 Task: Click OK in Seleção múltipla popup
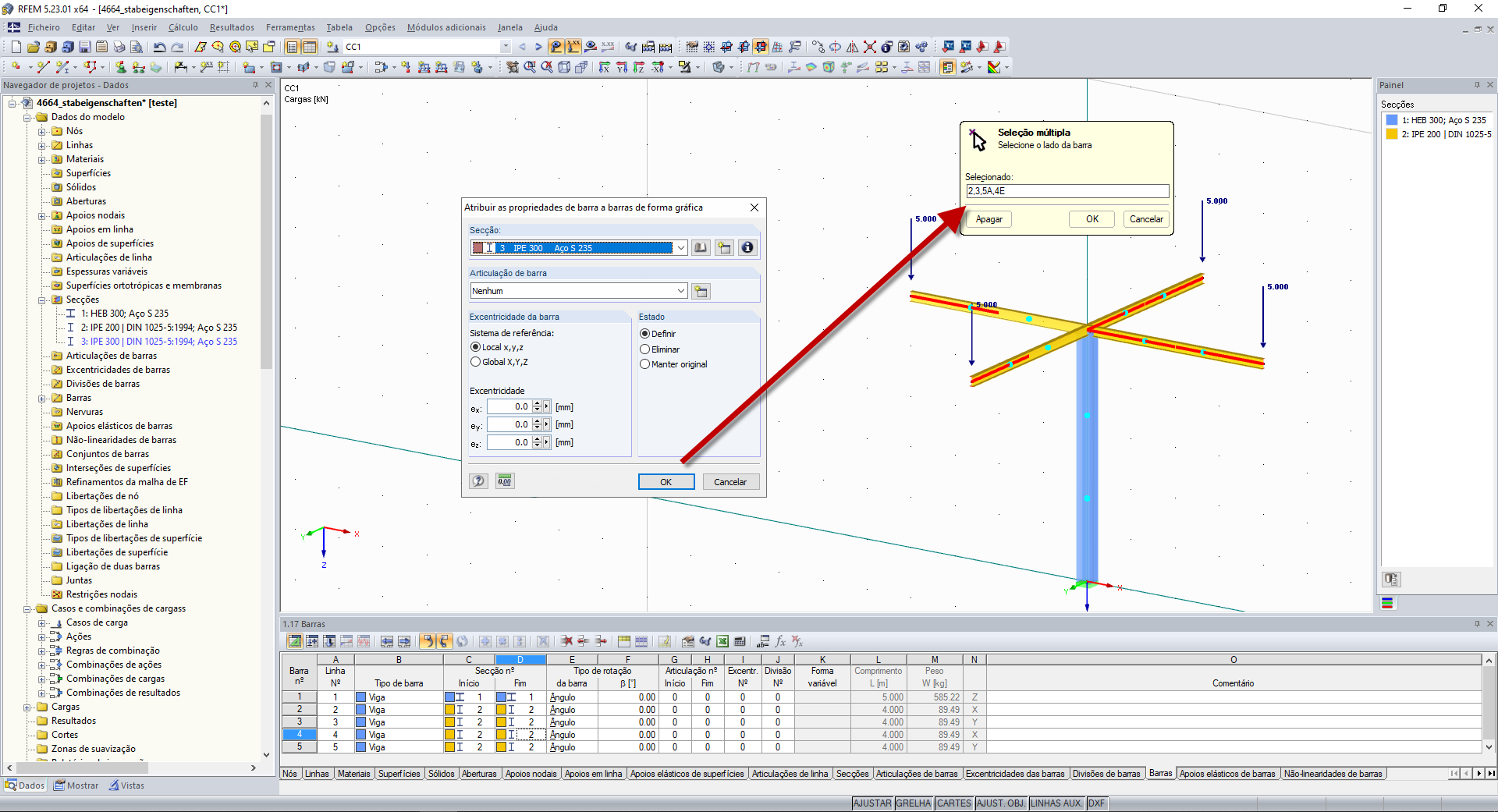click(1092, 219)
